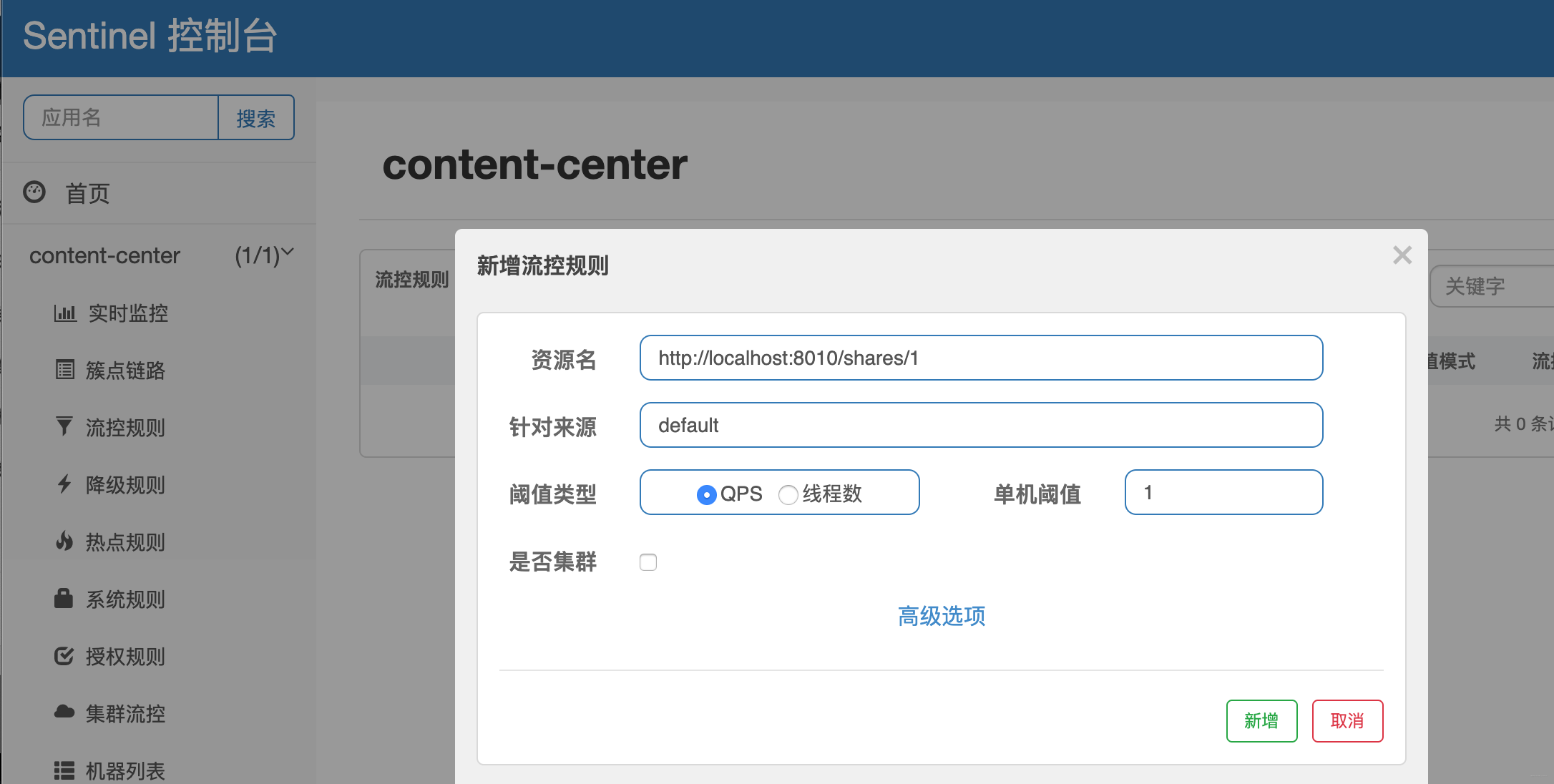1554x784 pixels.
Task: Open 簇点链路 menu item
Action: (x=125, y=371)
